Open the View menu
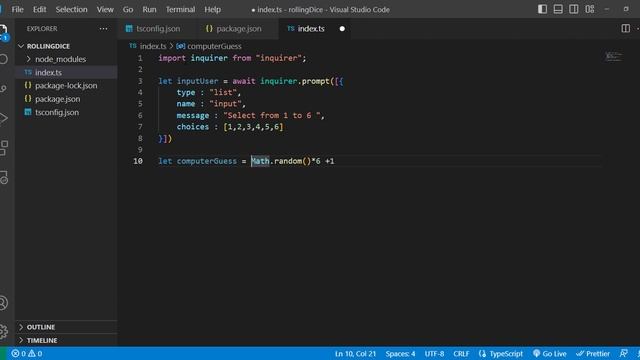The height and width of the screenshot is (360, 640). point(105,9)
